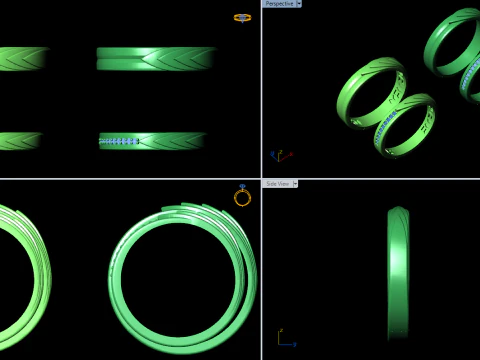
Task: Click the Side View viewport title label
Action: [x=277, y=184]
